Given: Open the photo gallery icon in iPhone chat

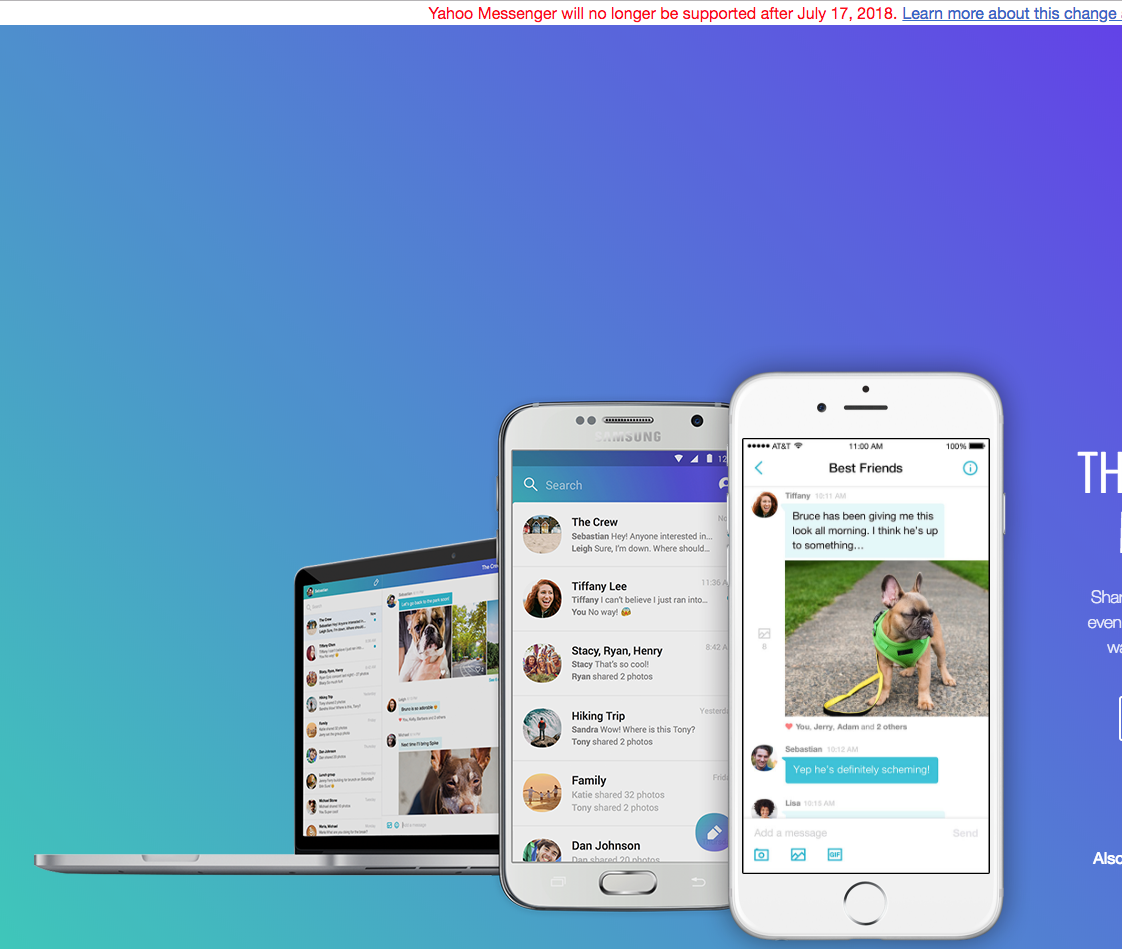Looking at the screenshot, I should pyautogui.click(x=798, y=855).
